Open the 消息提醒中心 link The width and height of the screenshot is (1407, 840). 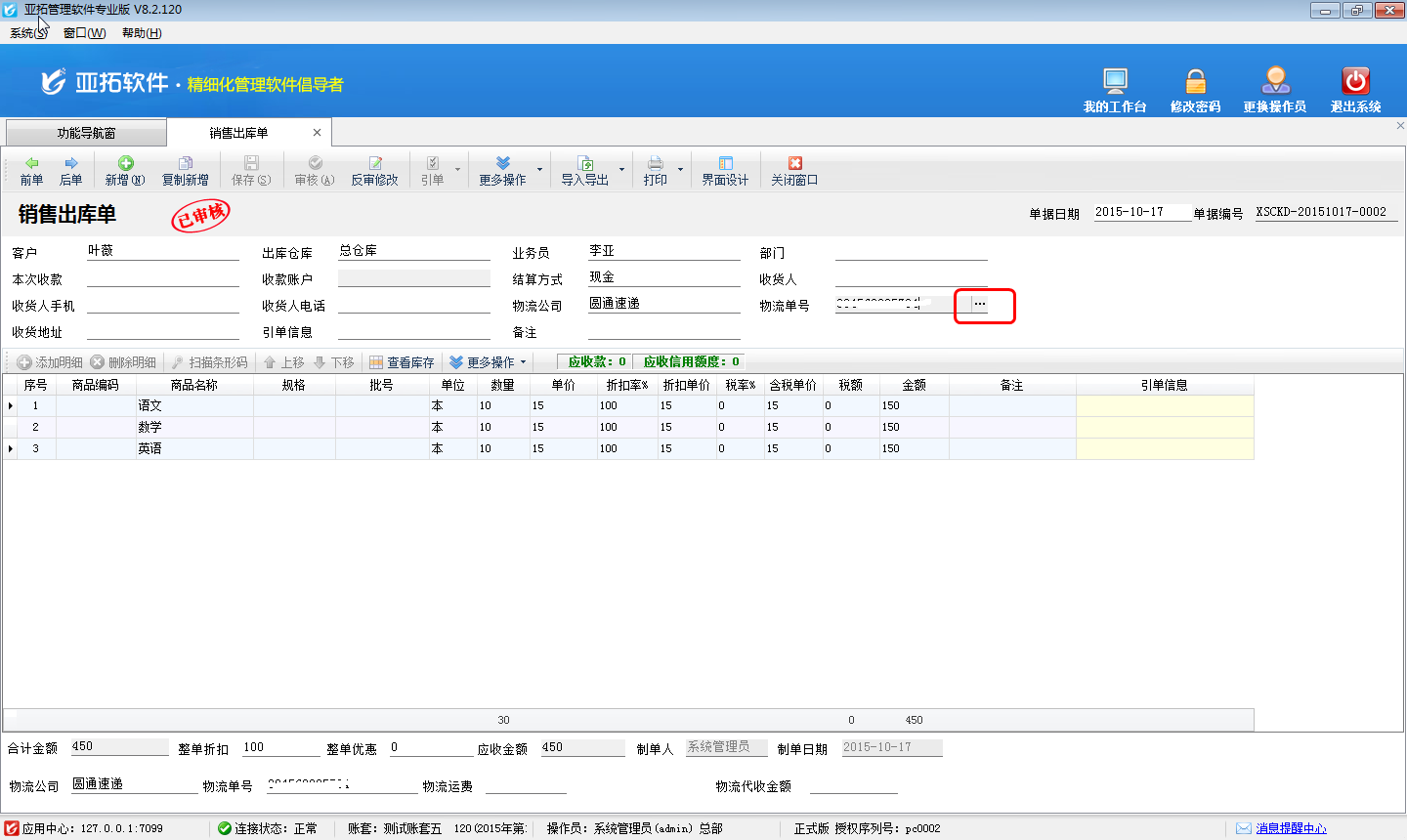pyautogui.click(x=1291, y=828)
